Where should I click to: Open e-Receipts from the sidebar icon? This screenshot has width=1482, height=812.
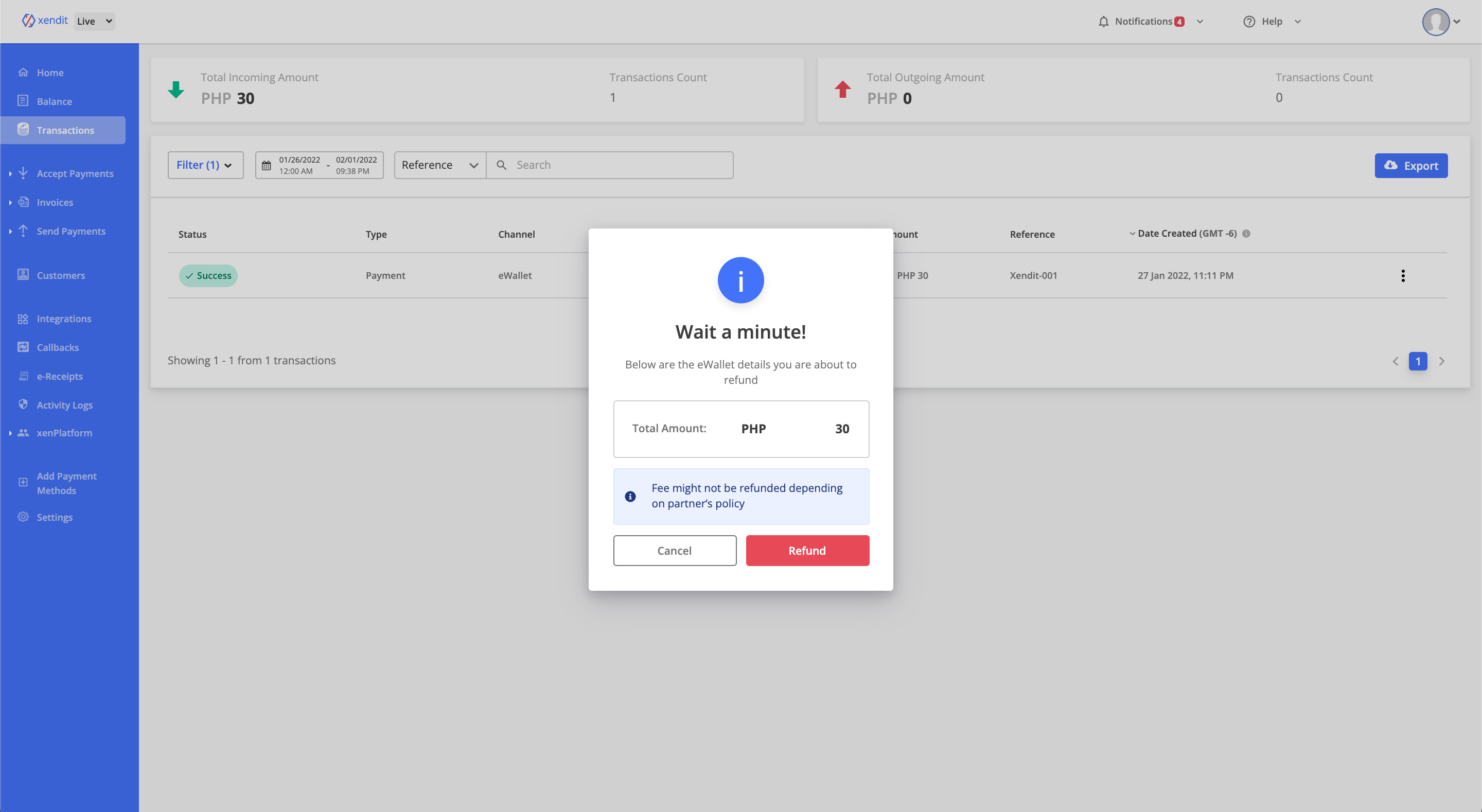pyautogui.click(x=23, y=376)
